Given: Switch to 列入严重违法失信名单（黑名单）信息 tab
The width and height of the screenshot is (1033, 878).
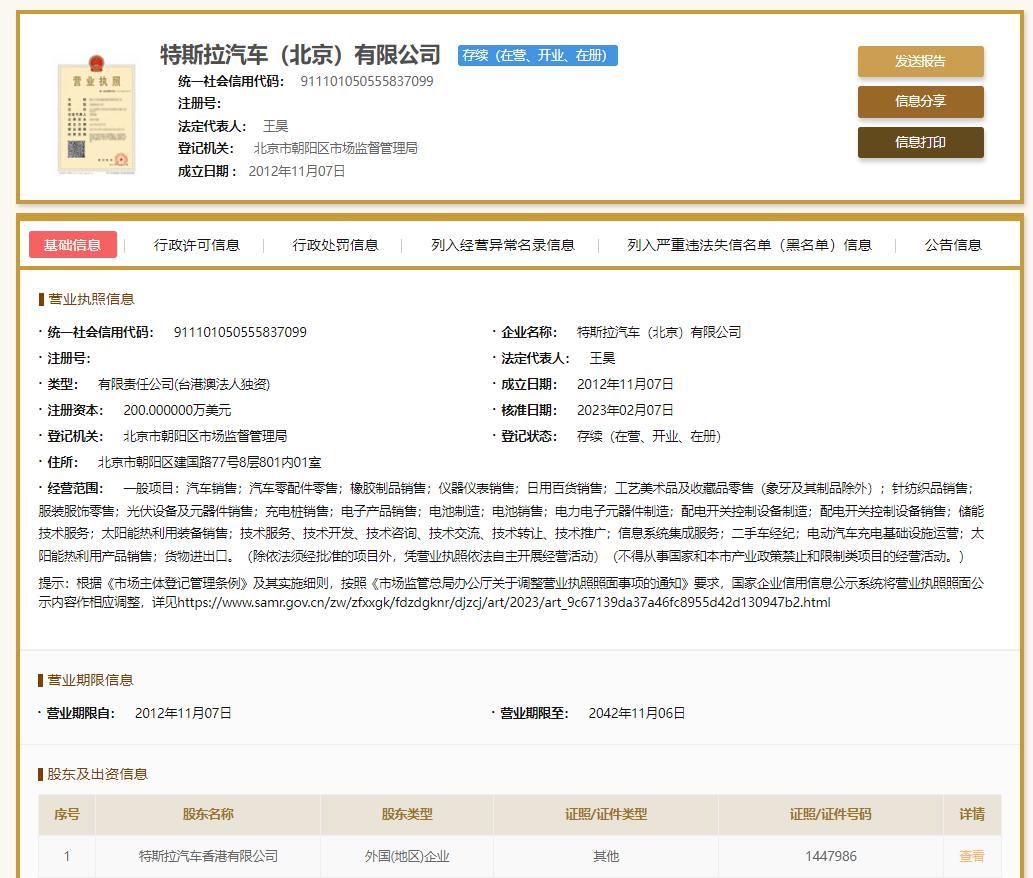Looking at the screenshot, I should pos(750,245).
